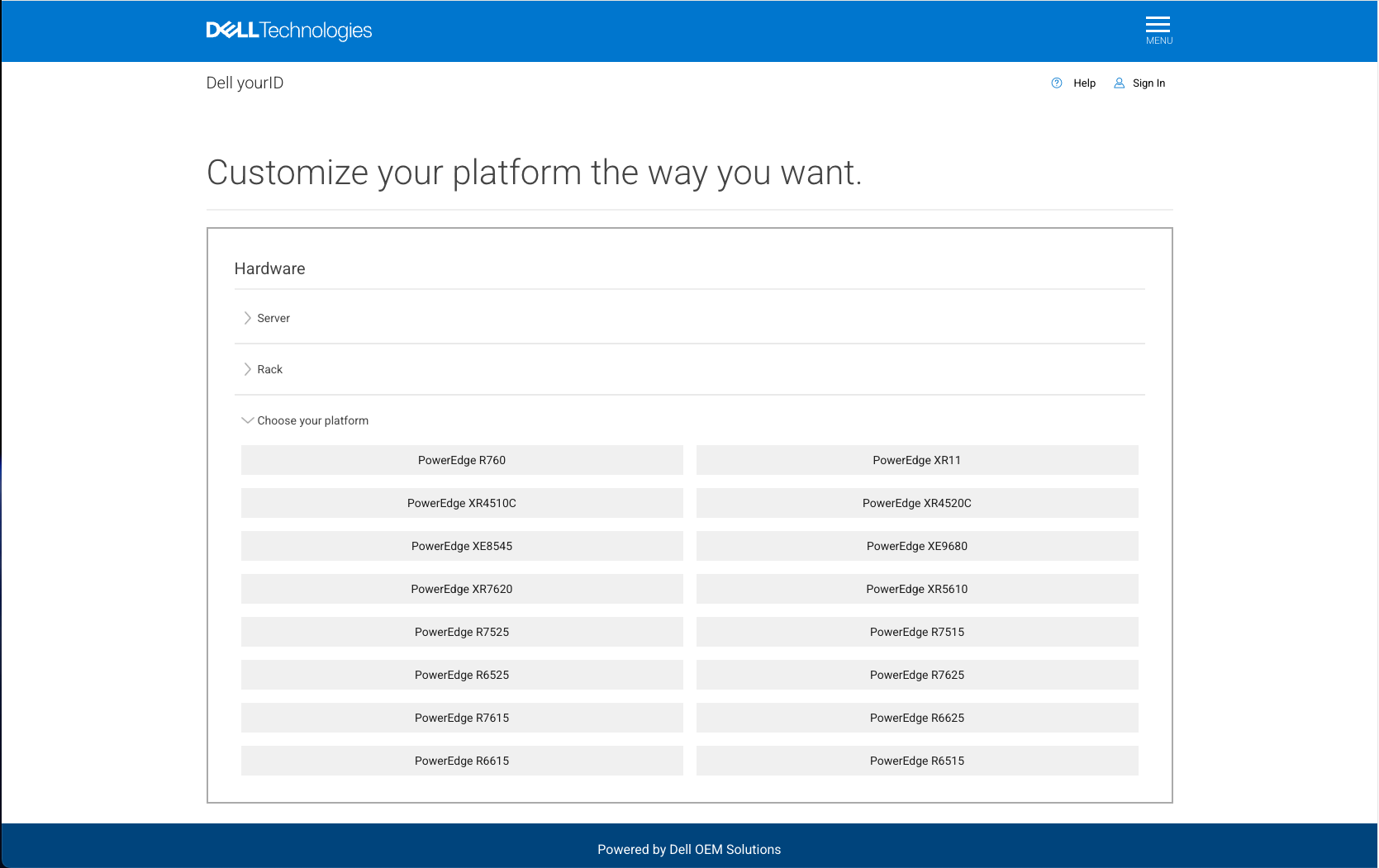Select the PowerEdge R7525 button
This screenshot has height=868, width=1379.
click(462, 632)
